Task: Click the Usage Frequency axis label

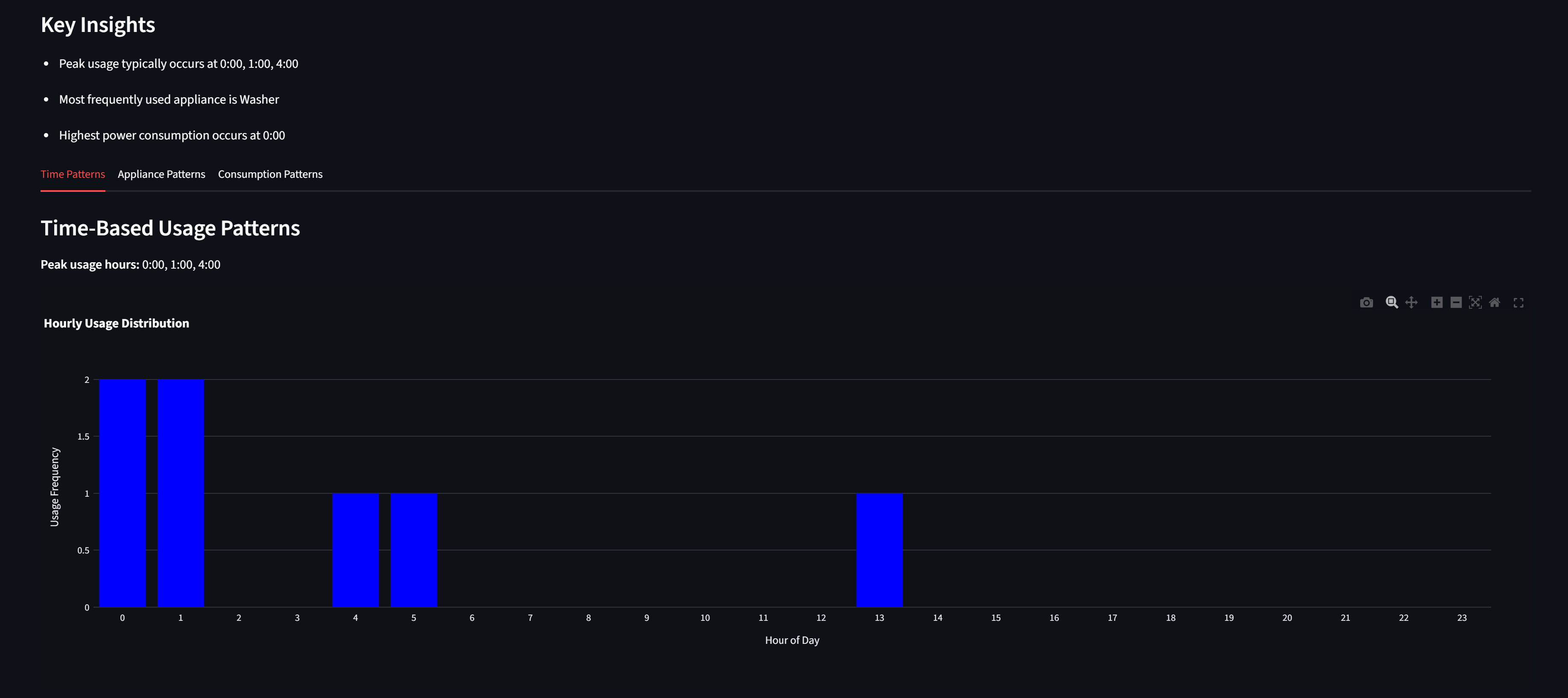Action: (x=55, y=487)
